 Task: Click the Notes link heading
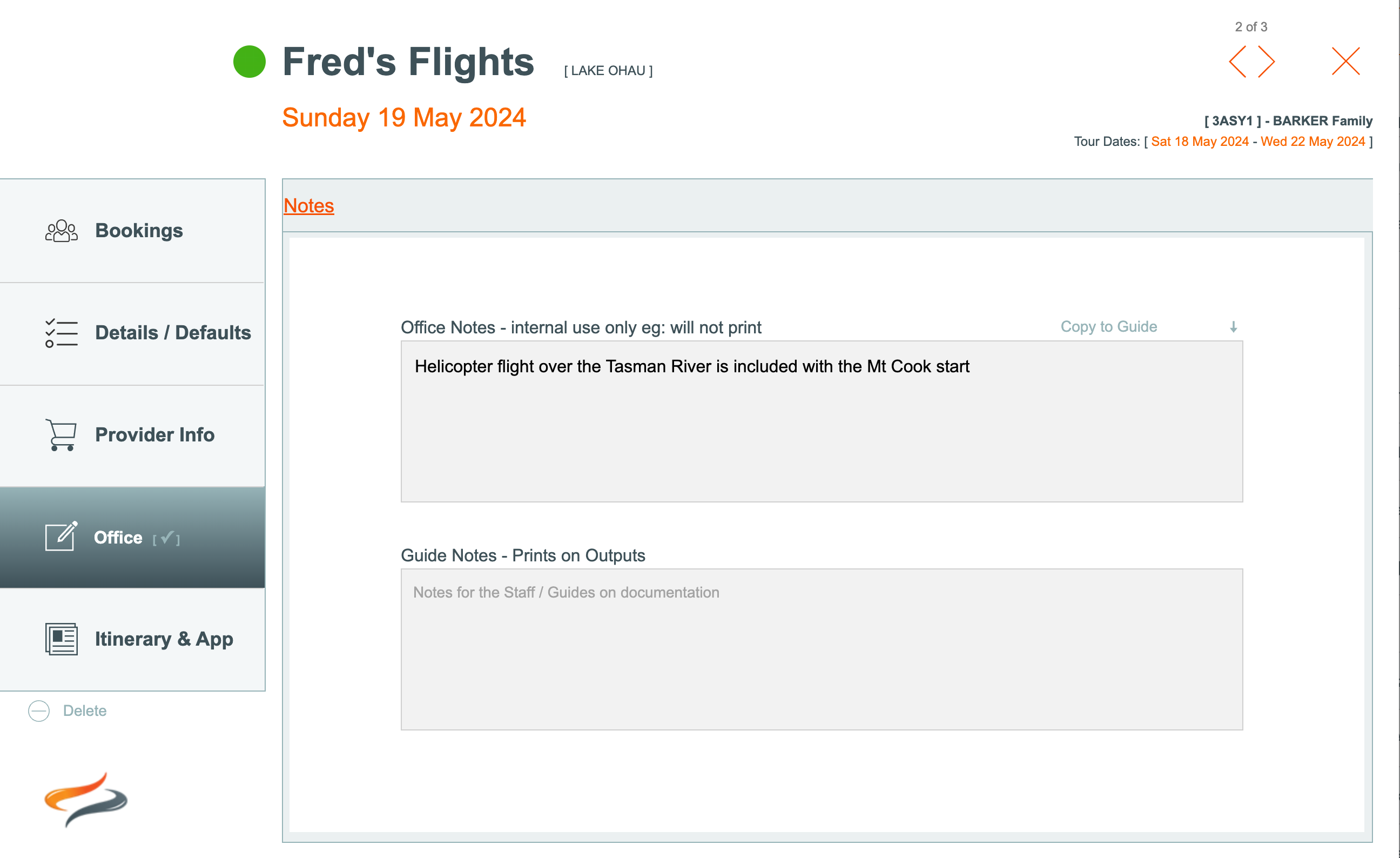[308, 206]
